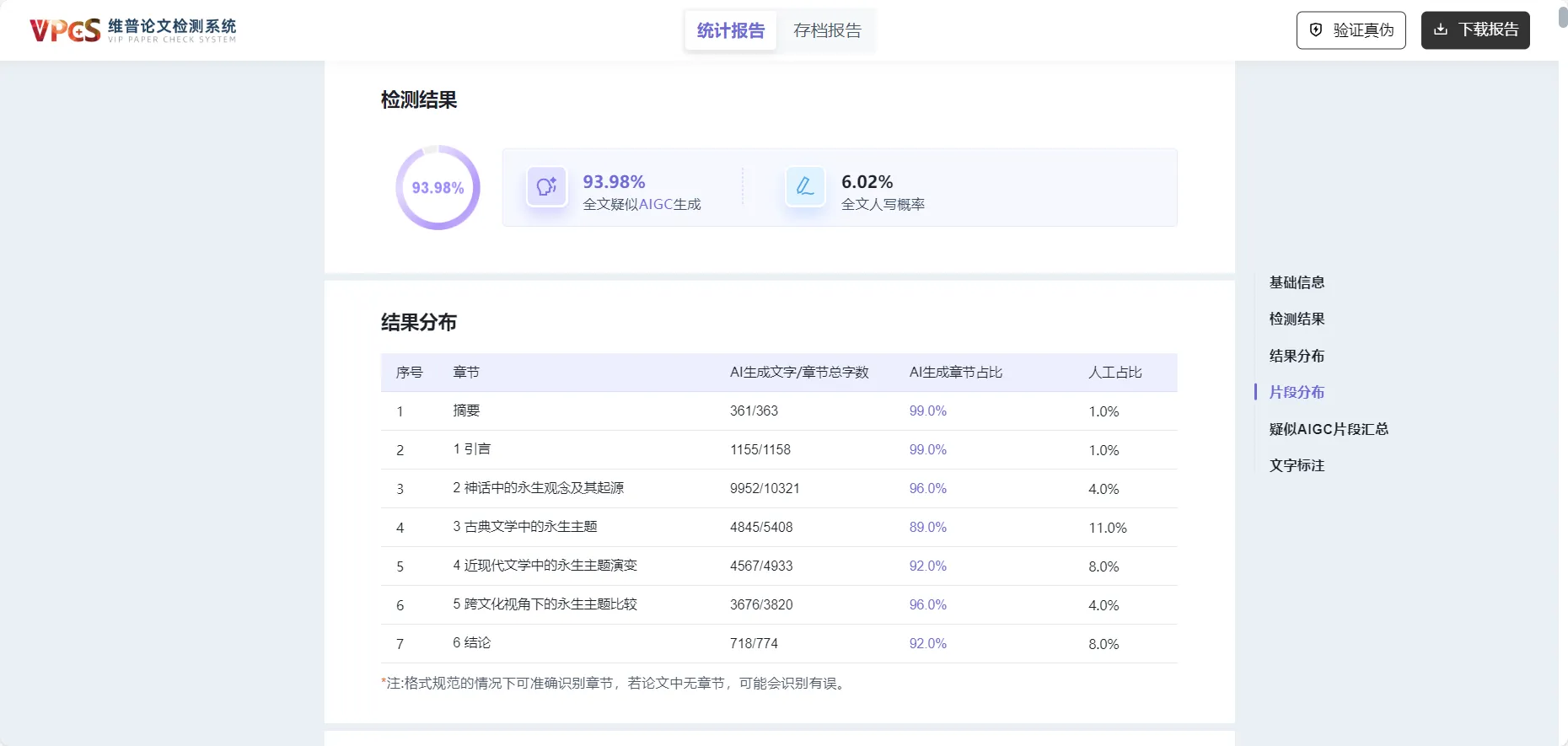The width and height of the screenshot is (1568, 746).
Task: Jump to 基础信息 section in side navigation
Action: 1297,282
